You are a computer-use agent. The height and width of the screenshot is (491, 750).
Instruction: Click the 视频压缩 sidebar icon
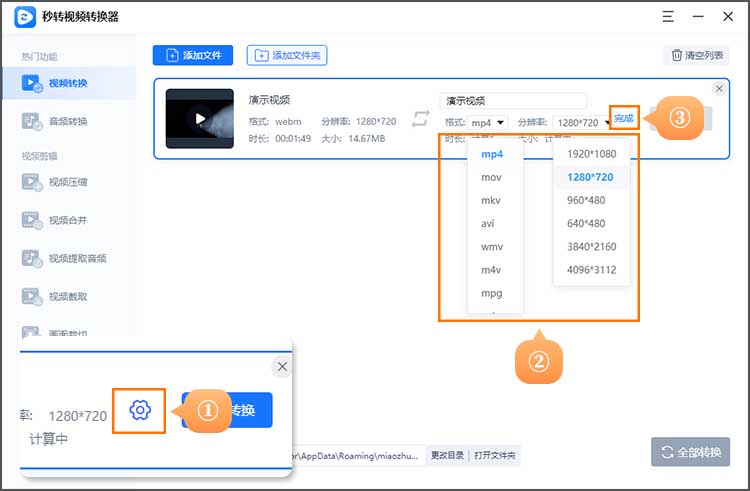pos(32,182)
